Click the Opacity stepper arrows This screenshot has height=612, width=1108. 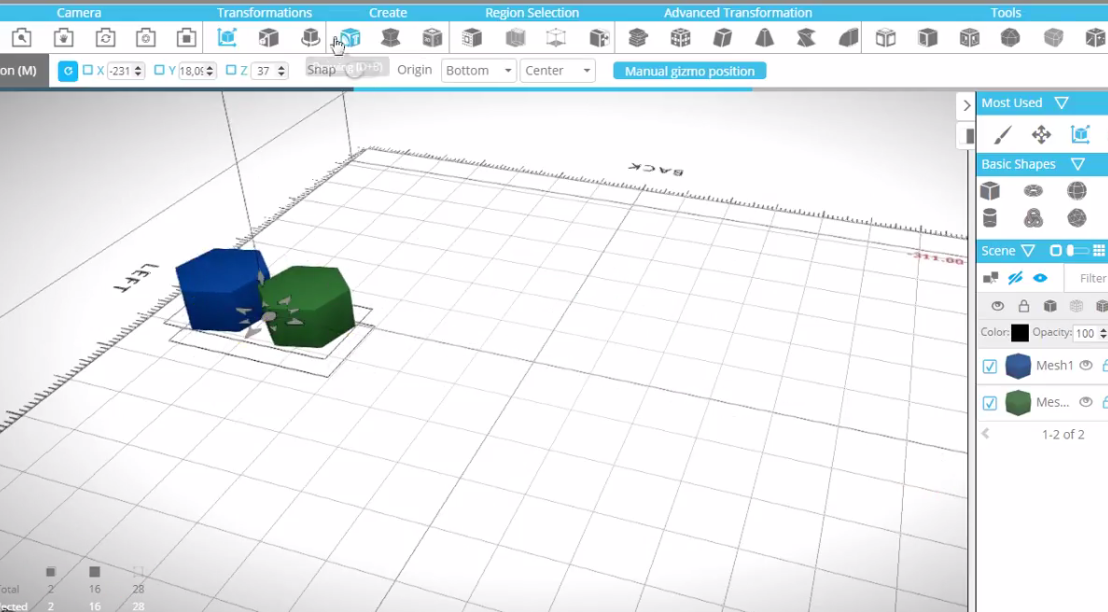1103,333
